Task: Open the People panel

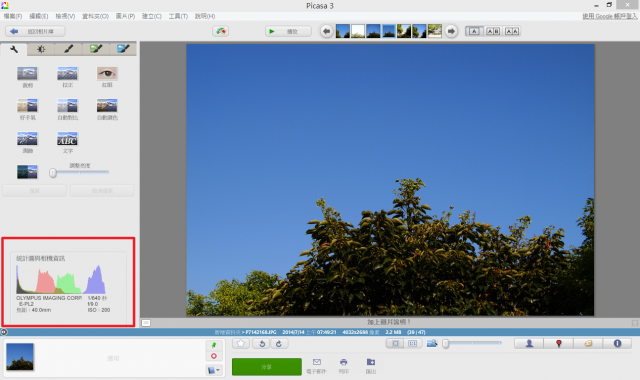Action: 529,344
